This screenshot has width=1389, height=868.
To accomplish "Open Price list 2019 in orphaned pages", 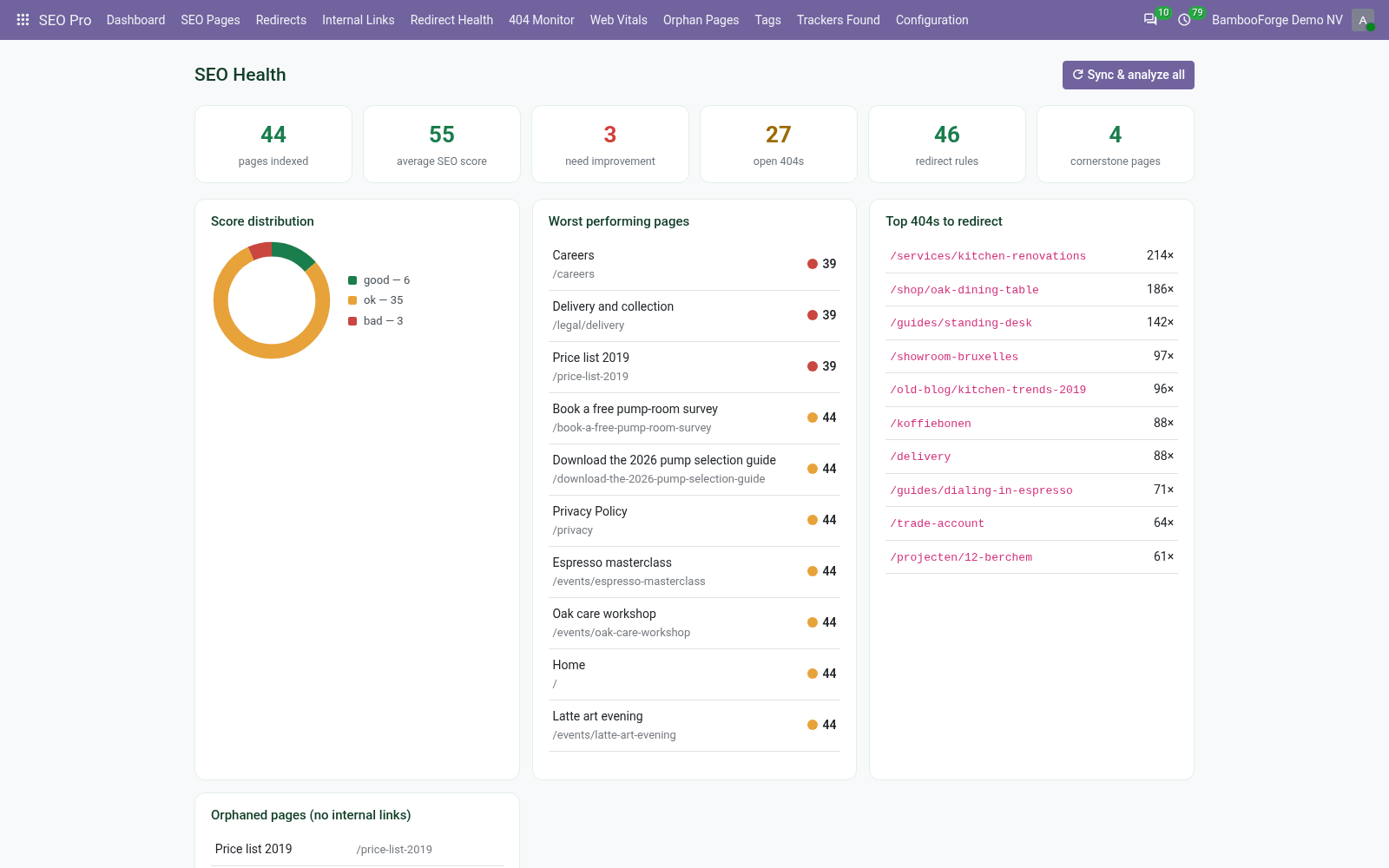I will click(357, 849).
